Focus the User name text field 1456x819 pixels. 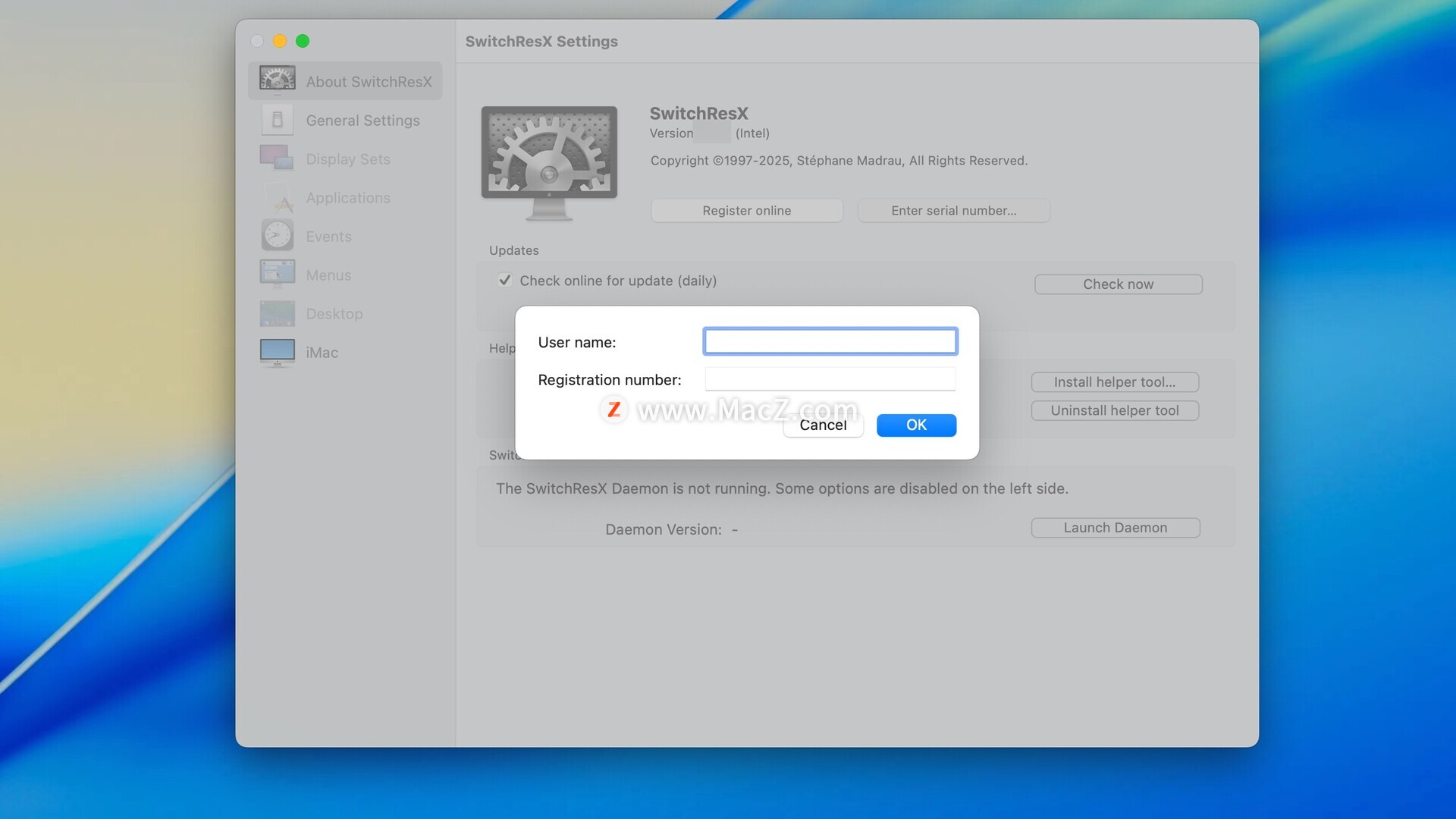pyautogui.click(x=830, y=341)
